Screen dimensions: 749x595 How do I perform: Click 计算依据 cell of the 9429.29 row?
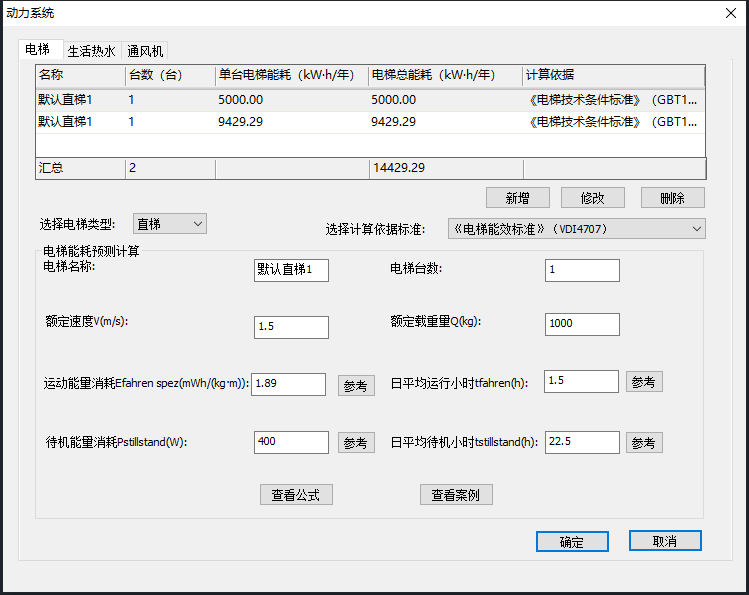click(x=613, y=122)
